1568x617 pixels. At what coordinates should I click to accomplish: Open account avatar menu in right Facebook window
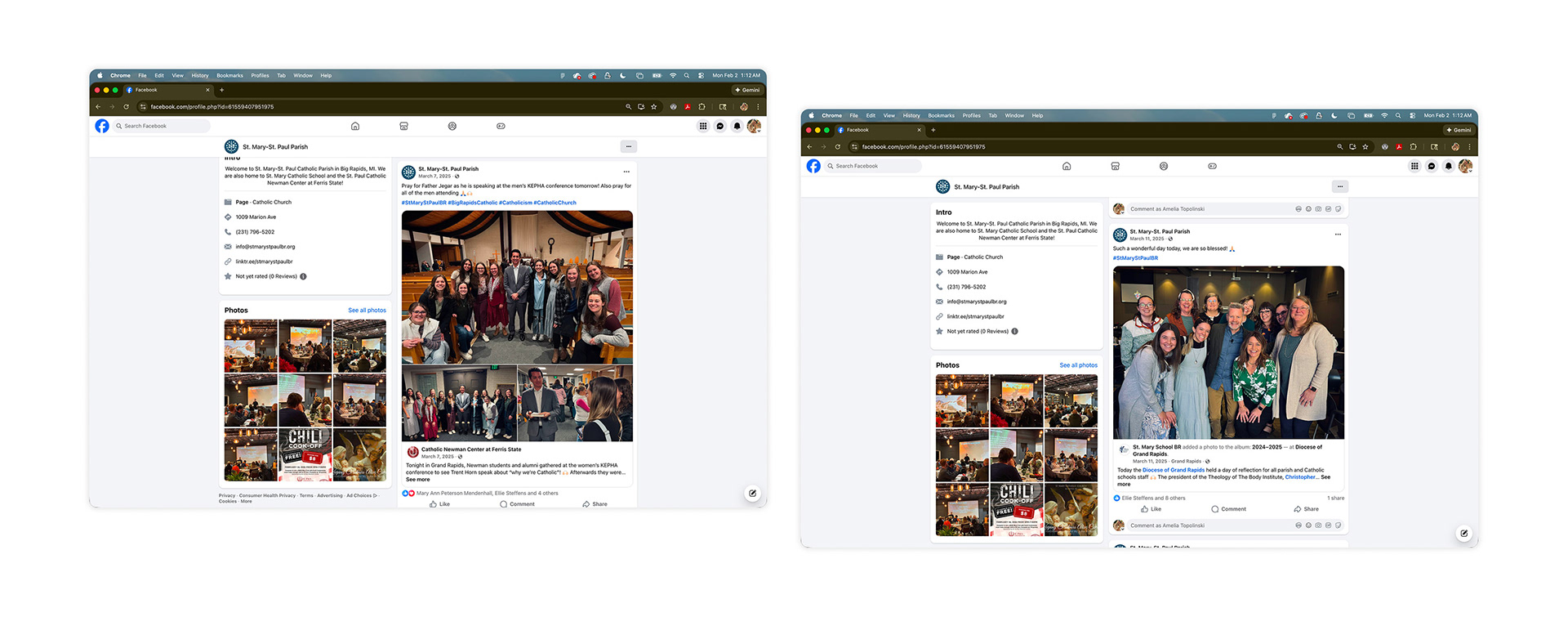point(1465,166)
